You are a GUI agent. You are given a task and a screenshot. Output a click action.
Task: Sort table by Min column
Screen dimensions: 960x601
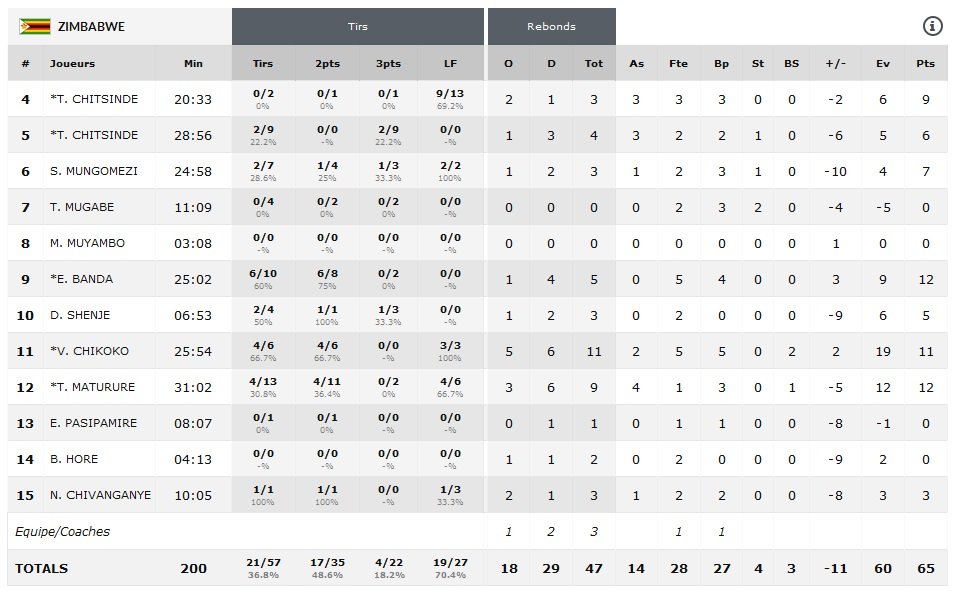point(193,63)
